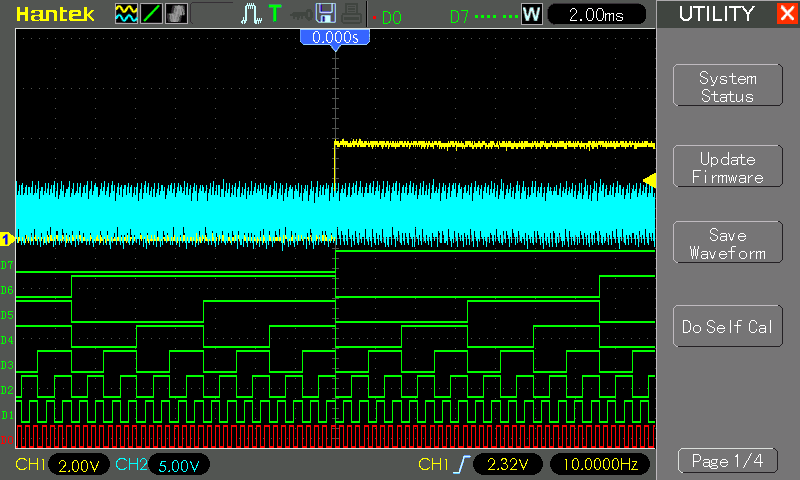Click the 2.32V trigger level readout
This screenshot has width=800, height=480.
(x=508, y=464)
